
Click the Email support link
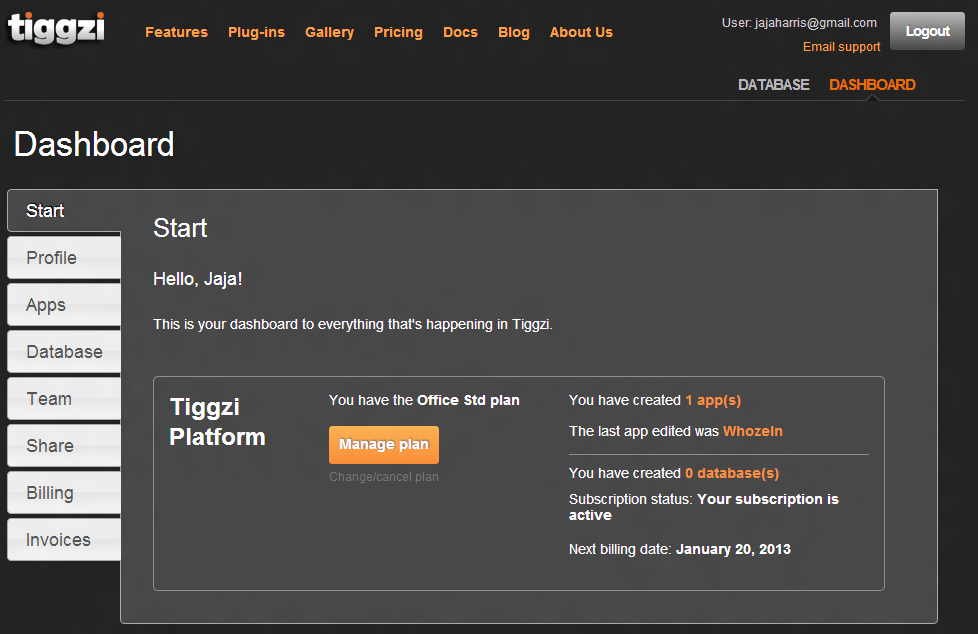(x=841, y=47)
